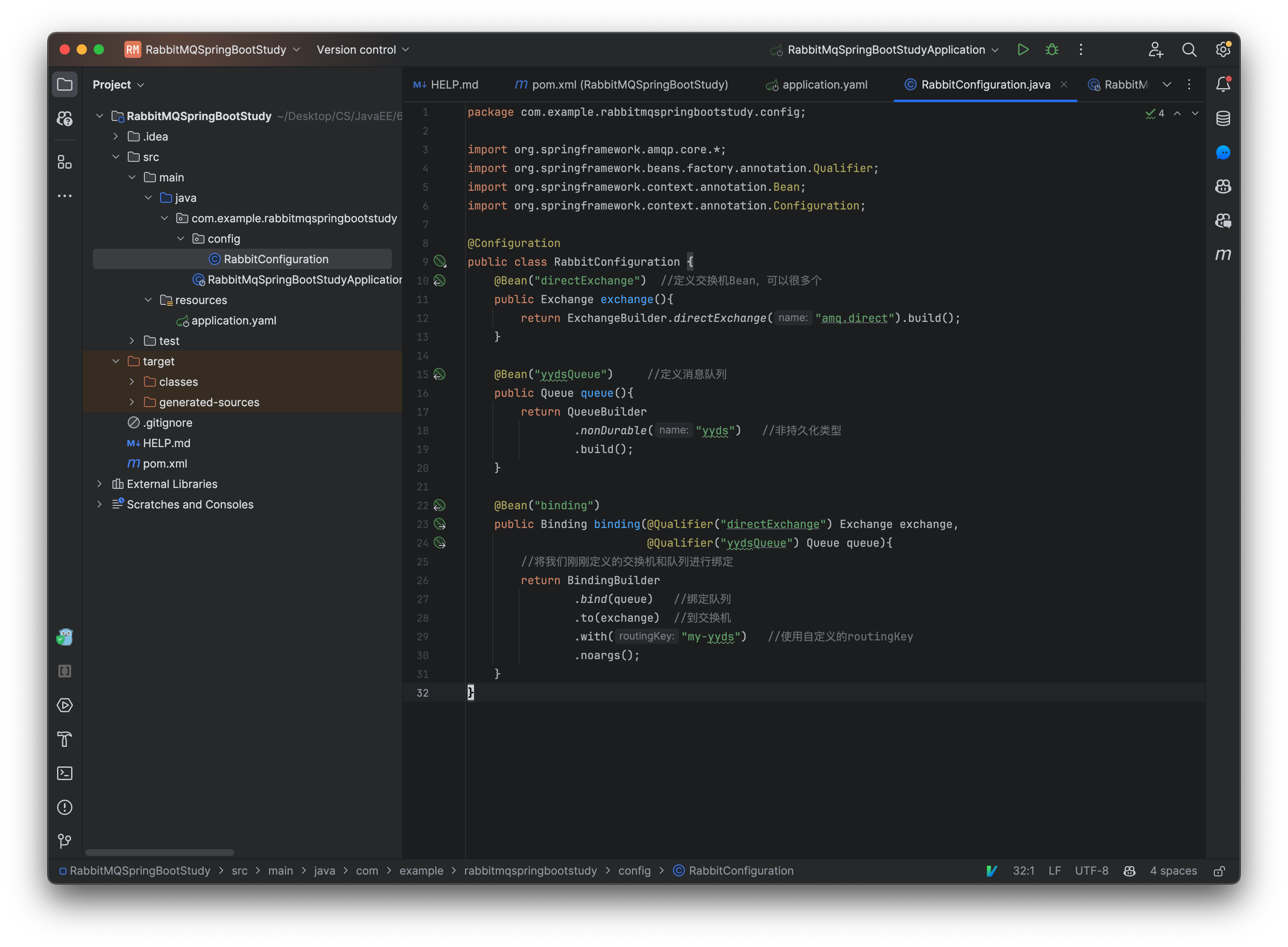Image resolution: width=1288 pixels, height=947 pixels.
Task: Open the Version control menu
Action: pos(362,50)
